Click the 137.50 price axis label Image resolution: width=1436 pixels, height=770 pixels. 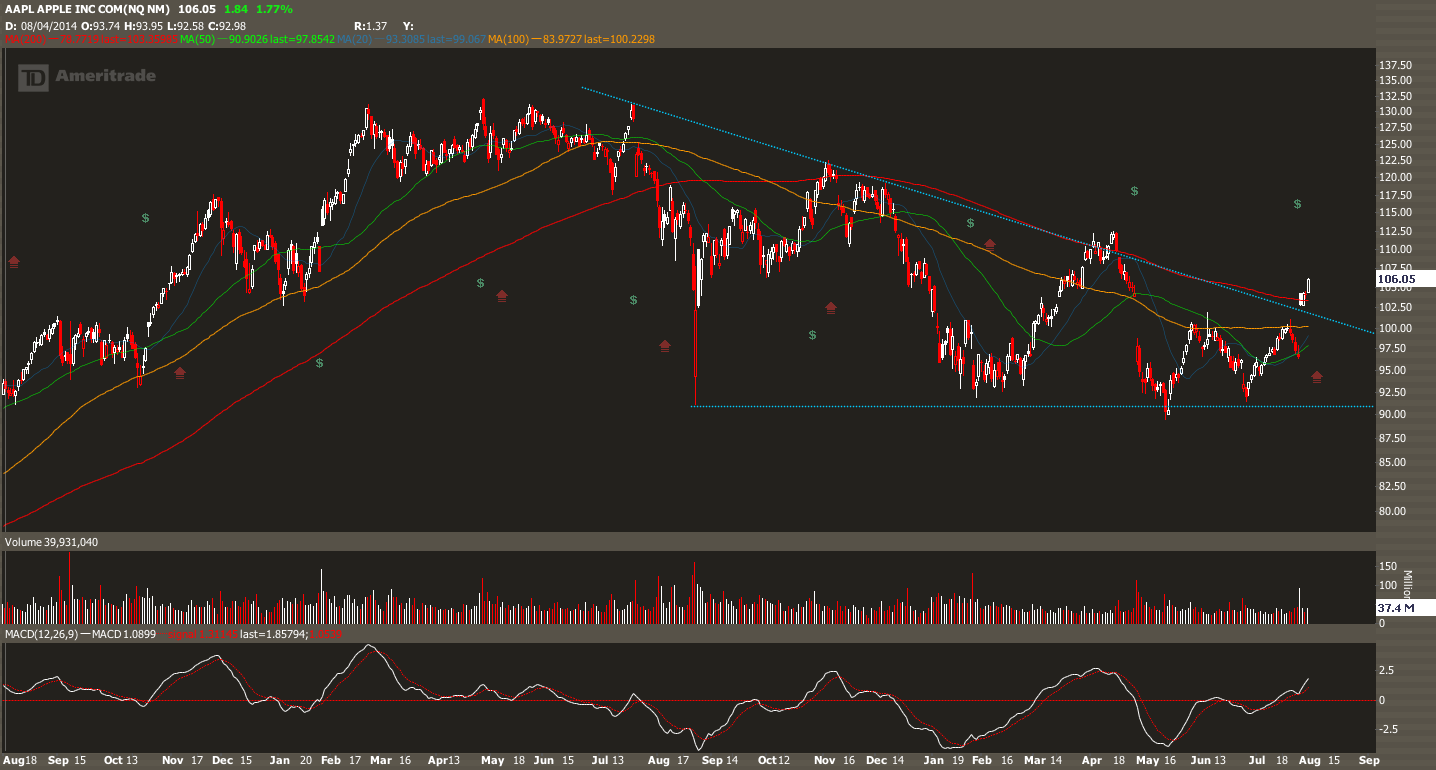[1393, 65]
